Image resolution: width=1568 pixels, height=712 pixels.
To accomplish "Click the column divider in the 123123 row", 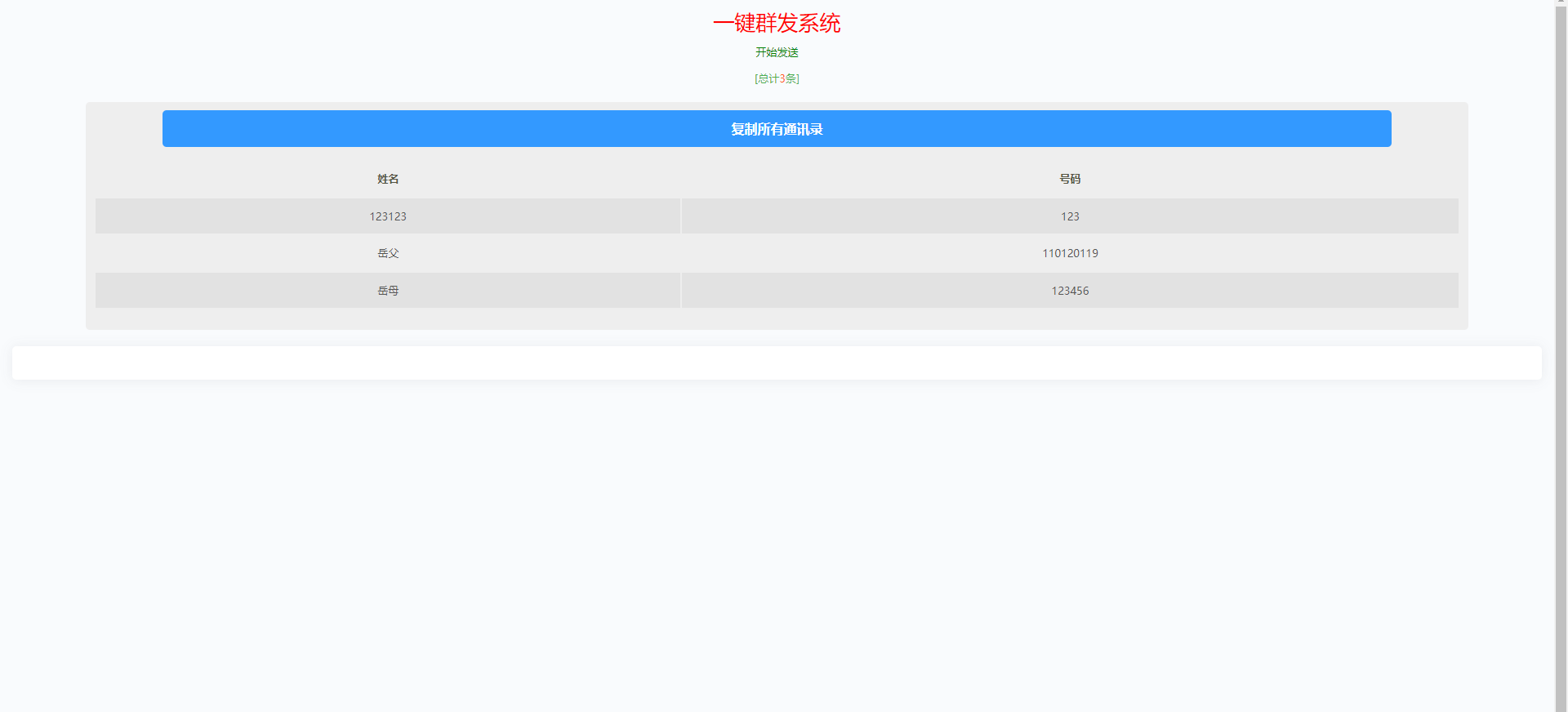I will tap(681, 216).
